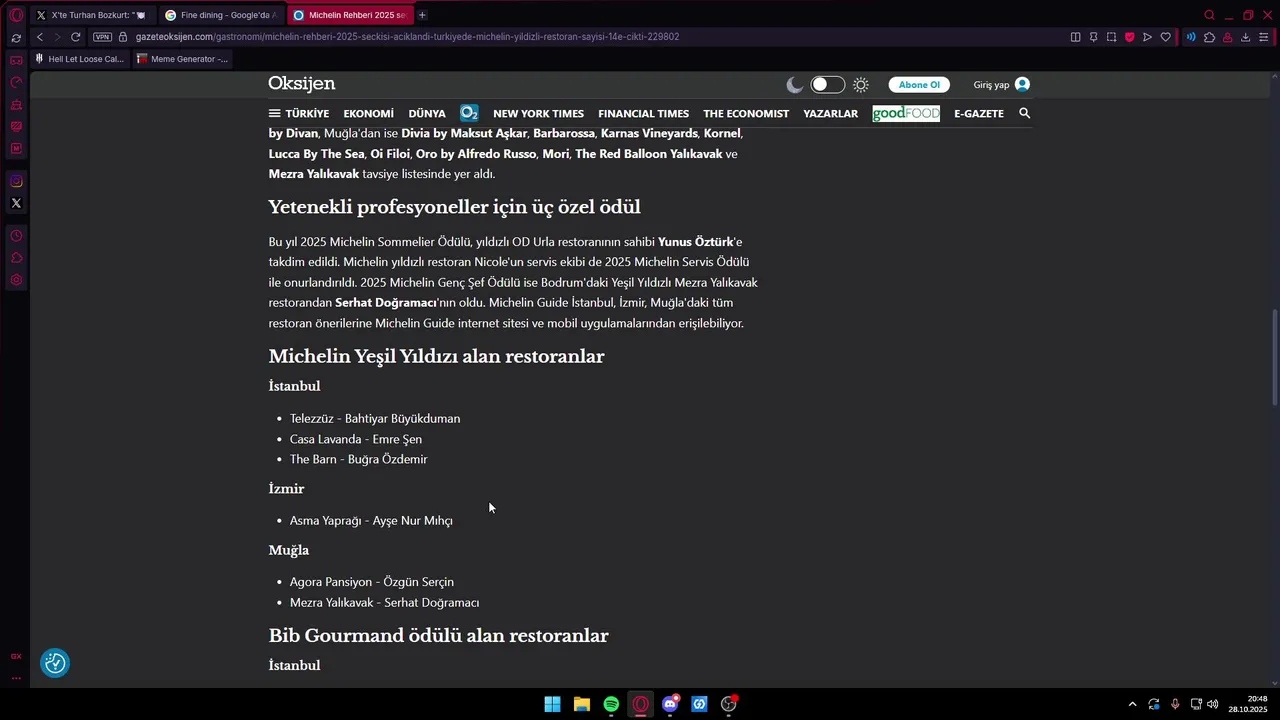Click the Abone Ol subscribe button

919,85
